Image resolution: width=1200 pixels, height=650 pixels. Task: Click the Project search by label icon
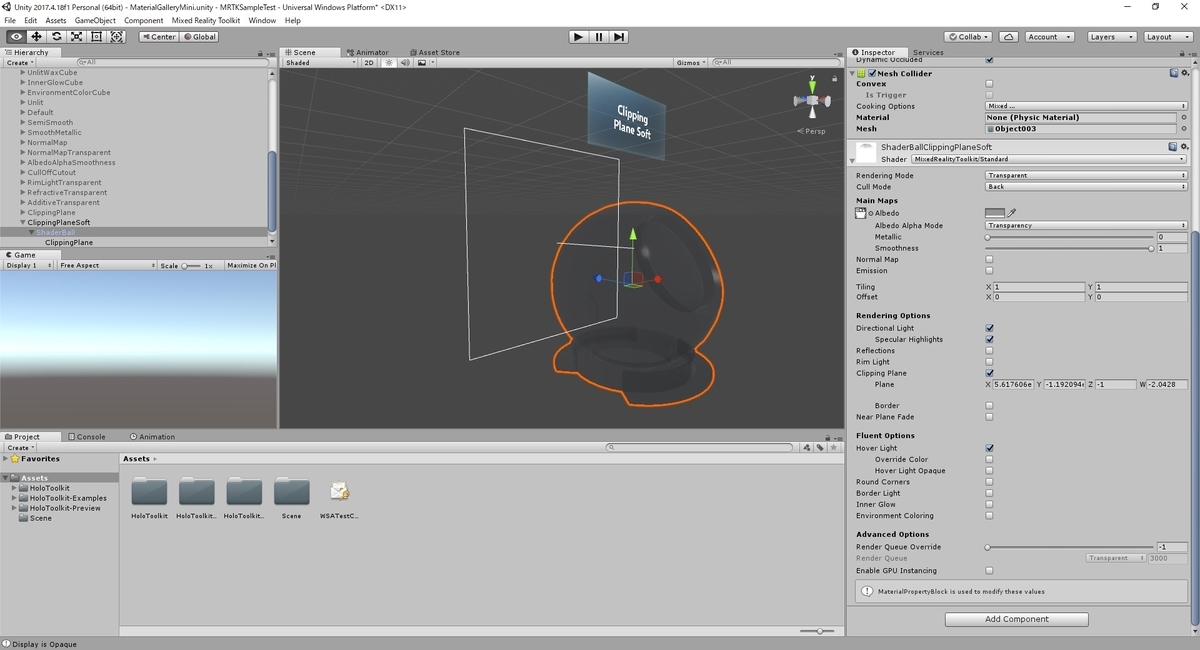[x=822, y=448]
